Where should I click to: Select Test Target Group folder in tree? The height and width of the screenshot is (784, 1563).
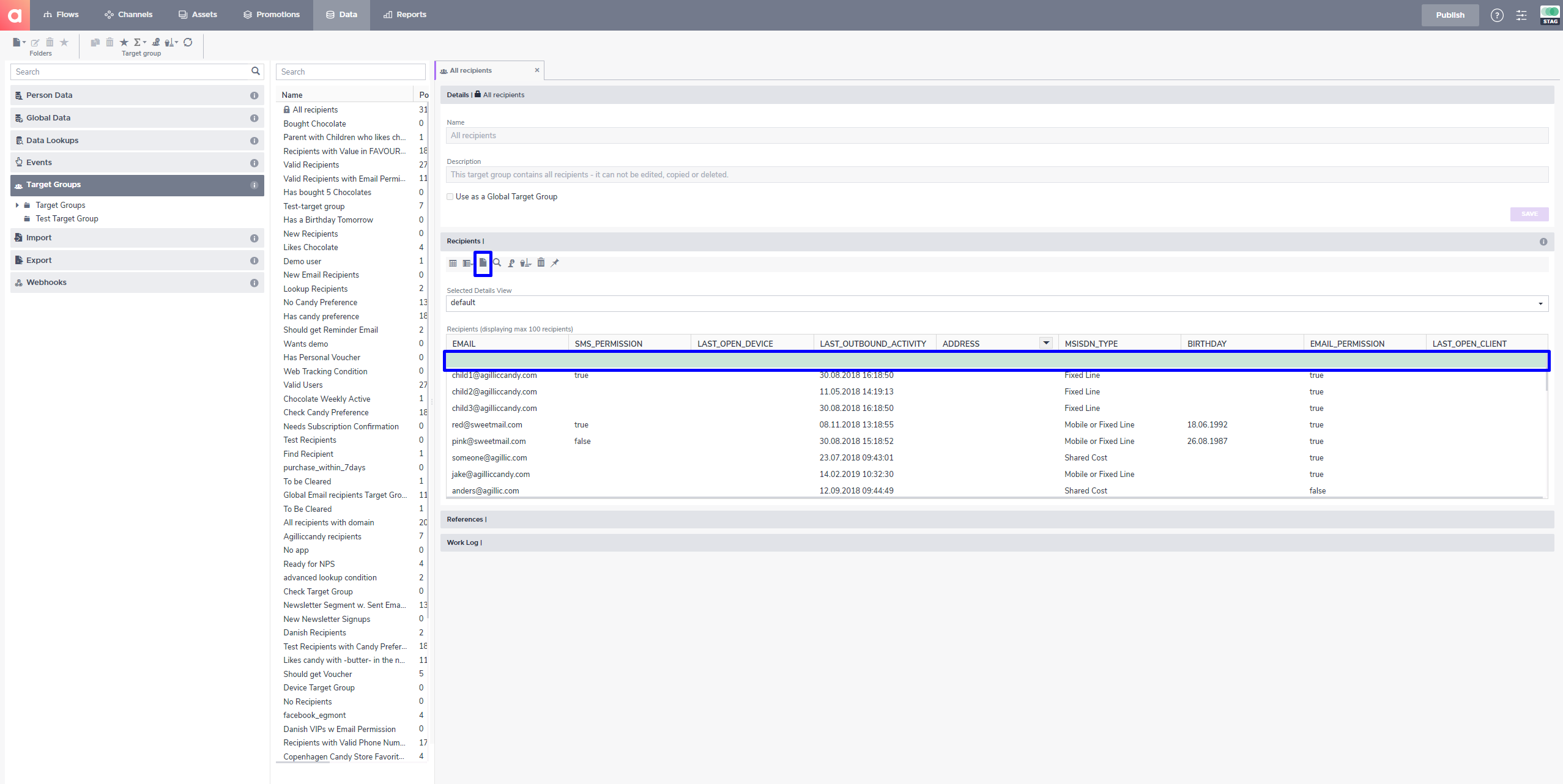(67, 219)
